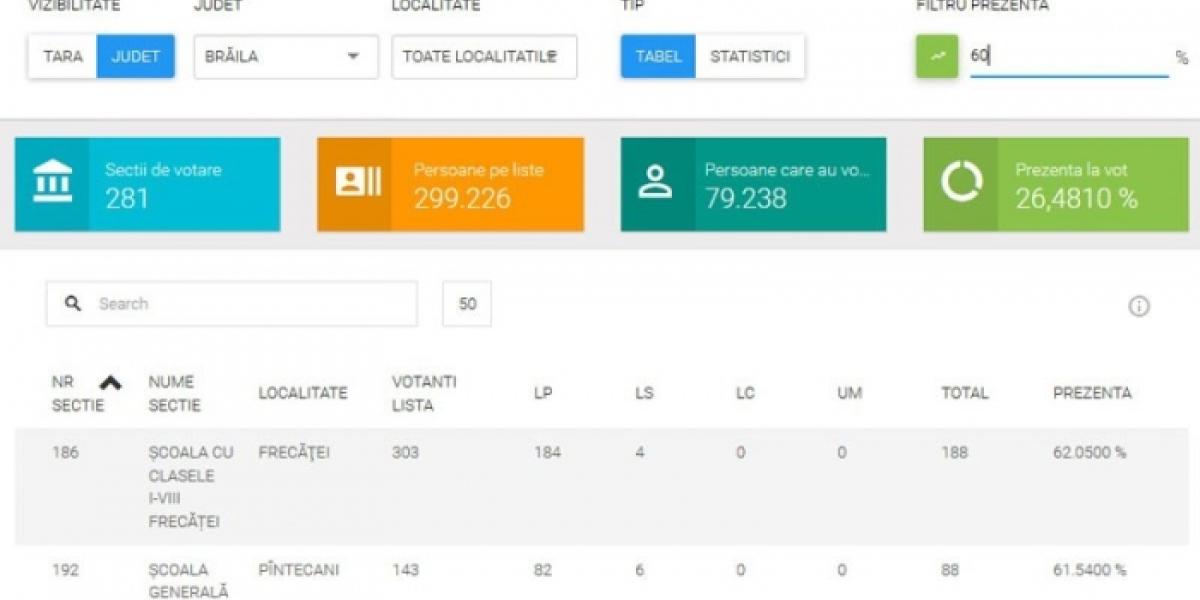Switch view type to STATISTICI
The height and width of the screenshot is (600, 1200).
750,57
